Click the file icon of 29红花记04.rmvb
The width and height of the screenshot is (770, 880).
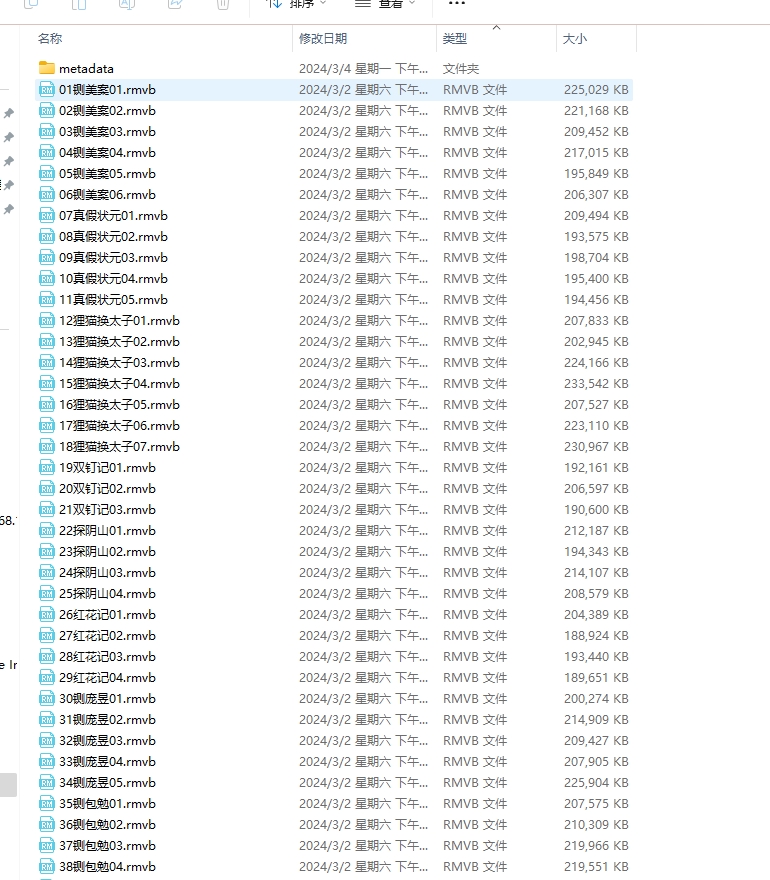click(47, 678)
